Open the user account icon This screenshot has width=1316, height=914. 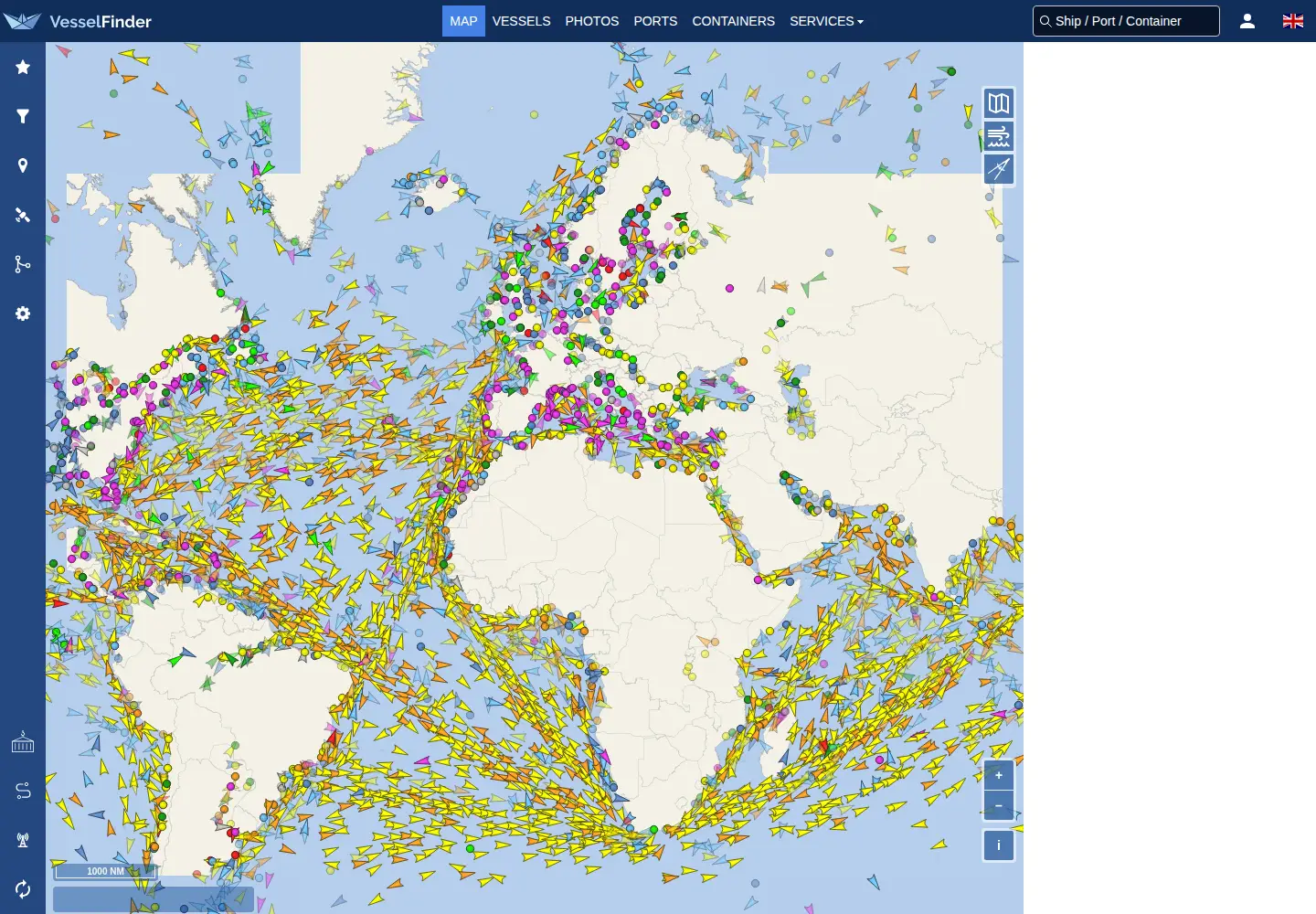click(1247, 21)
